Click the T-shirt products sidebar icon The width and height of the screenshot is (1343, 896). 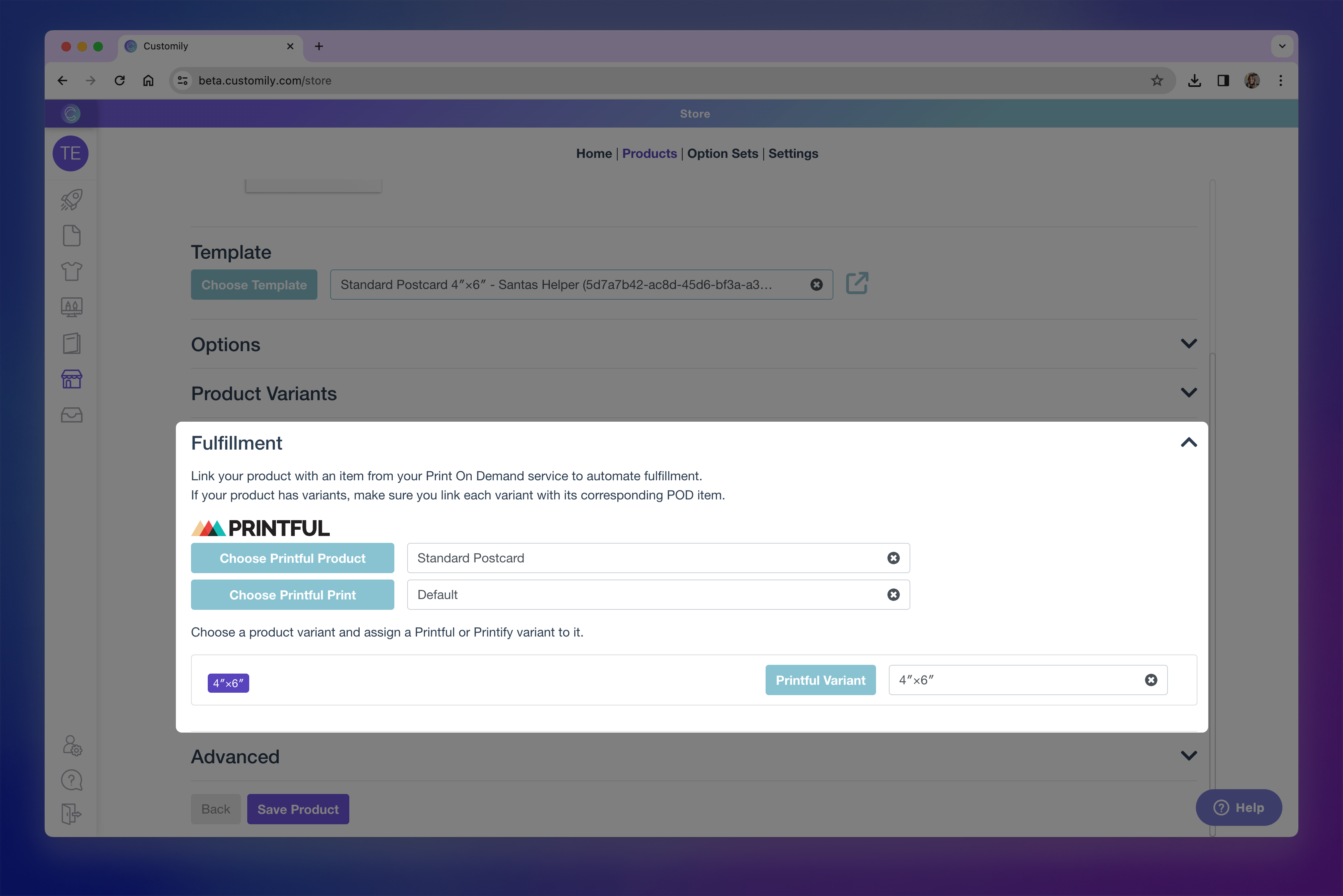71,271
